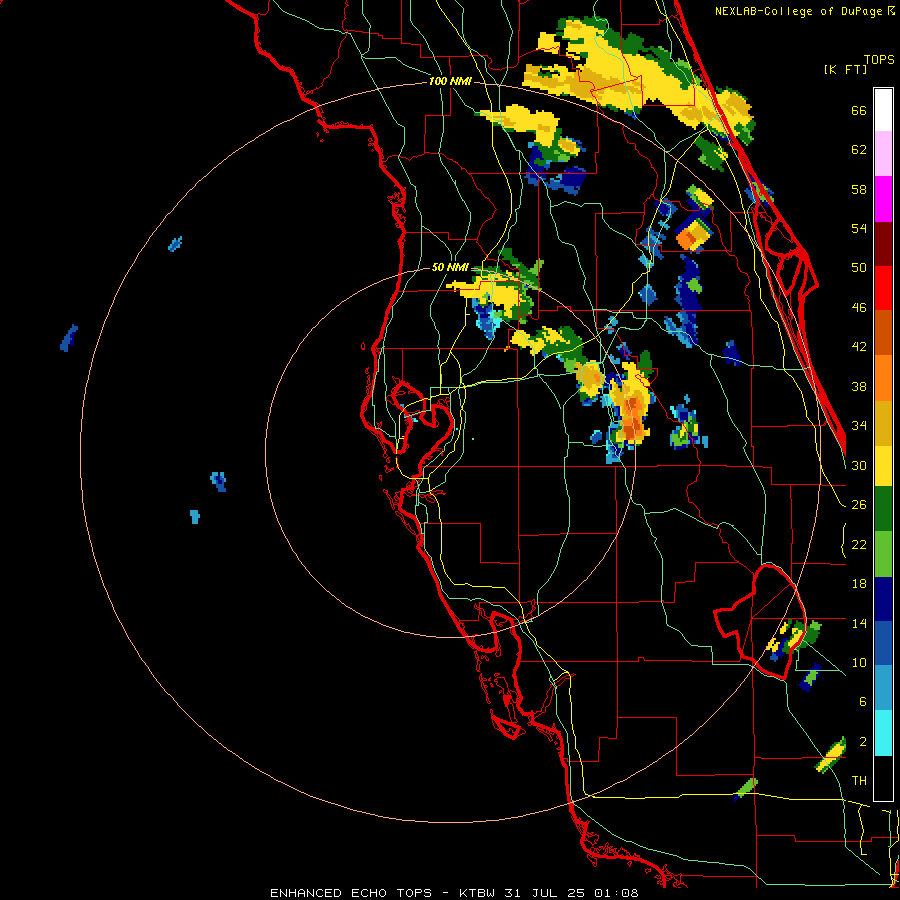Click the legend value 46
The width and height of the screenshot is (900, 900).
(859, 308)
